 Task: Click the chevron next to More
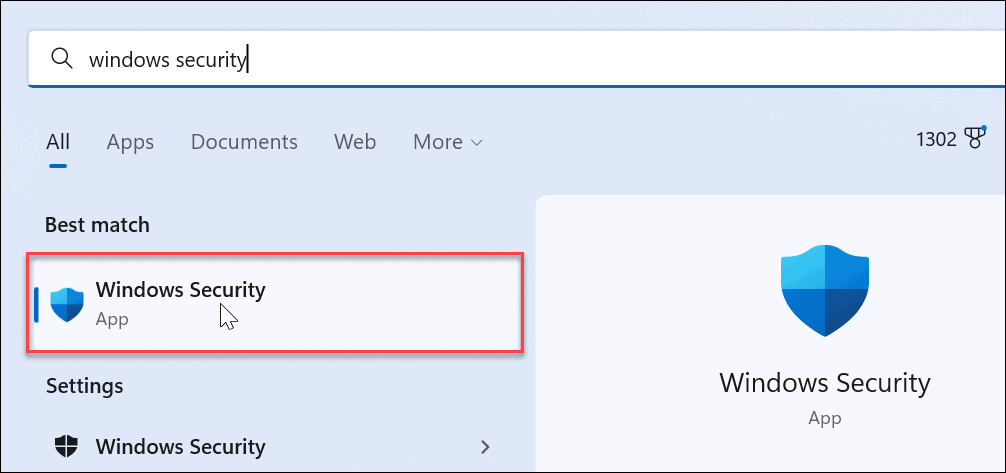click(x=477, y=143)
